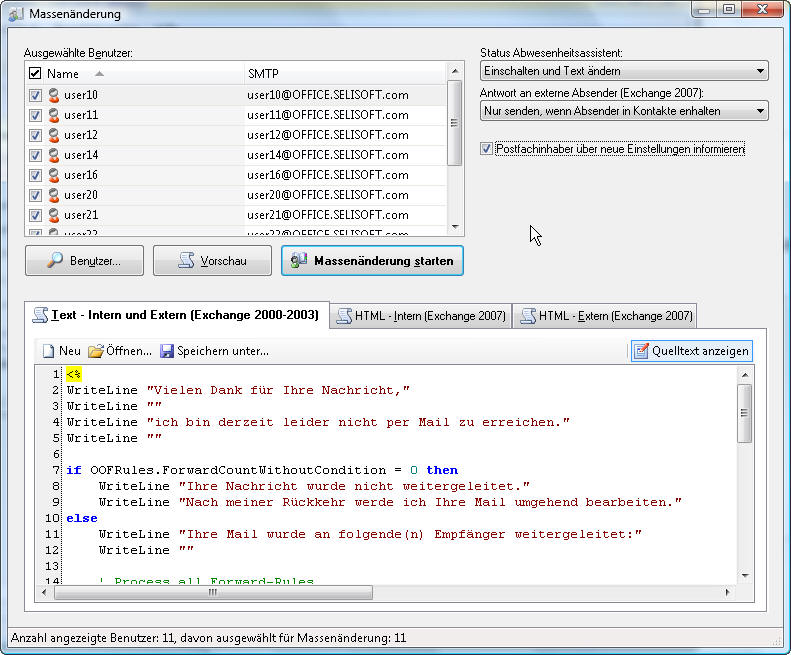791x655 pixels.
Task: Select user14@OFFICE.SELISOFT.com cell
Action: click(x=346, y=155)
